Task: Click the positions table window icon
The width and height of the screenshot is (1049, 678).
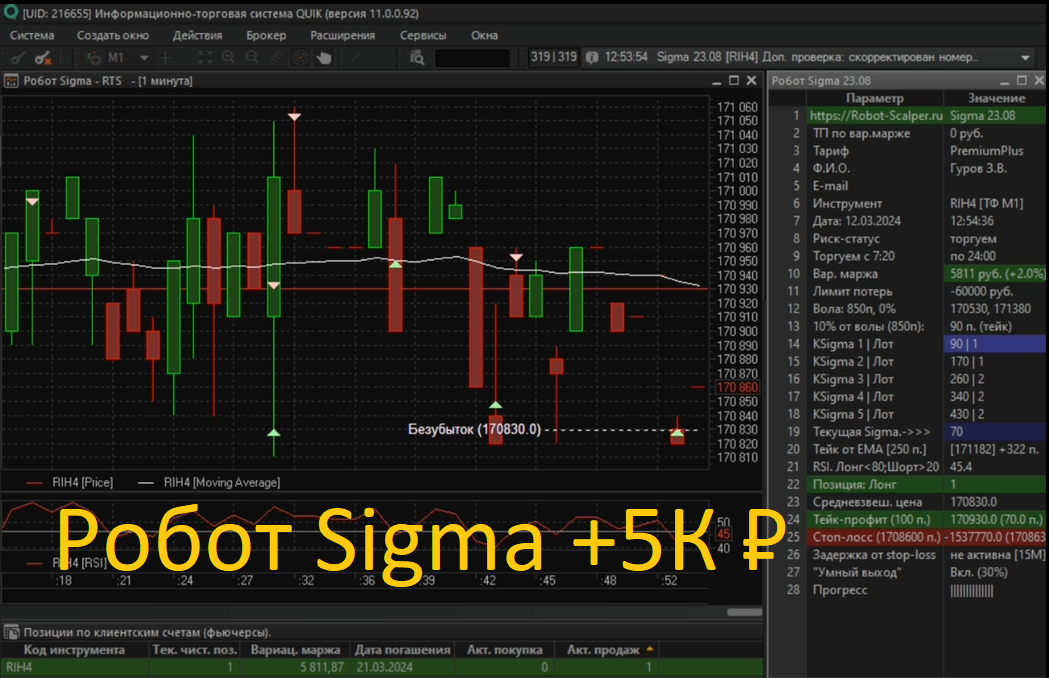Action: tap(11, 632)
